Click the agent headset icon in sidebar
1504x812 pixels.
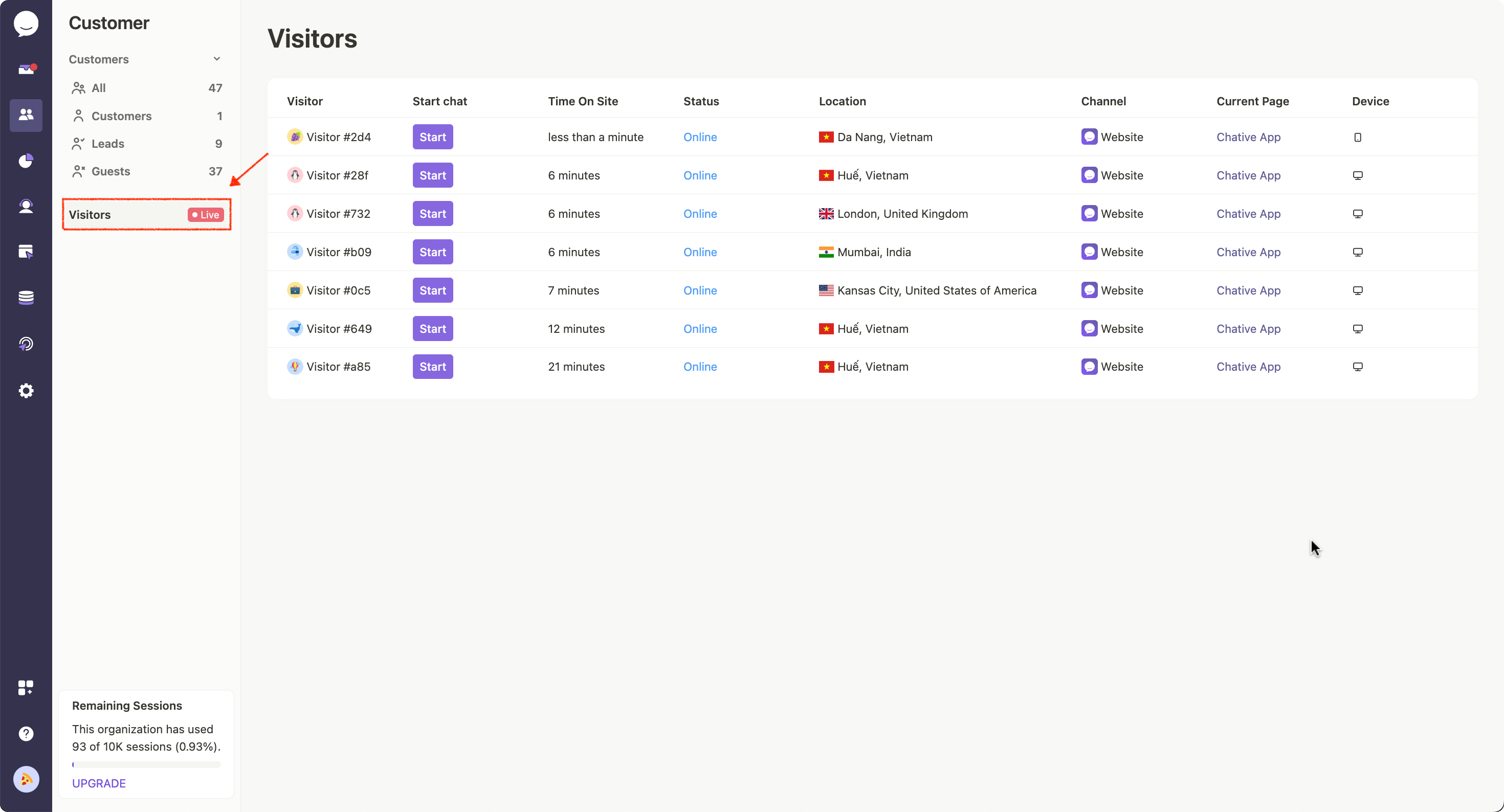(x=26, y=206)
